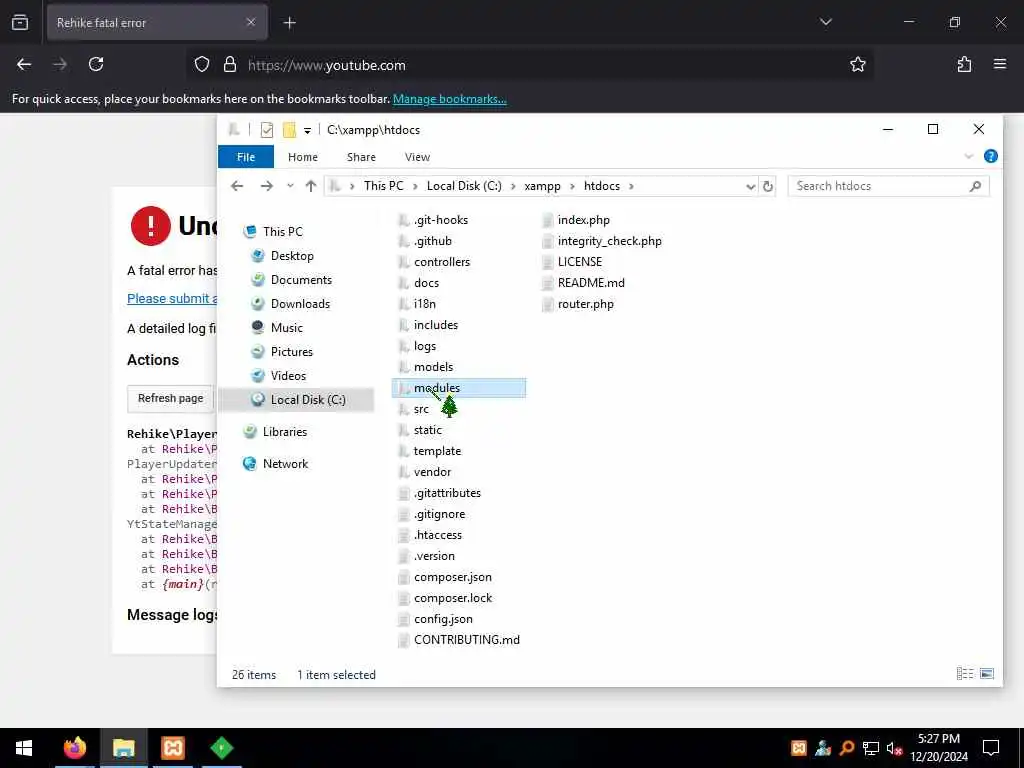Select Music in navigation pane
The height and width of the screenshot is (768, 1024).
[x=286, y=328]
